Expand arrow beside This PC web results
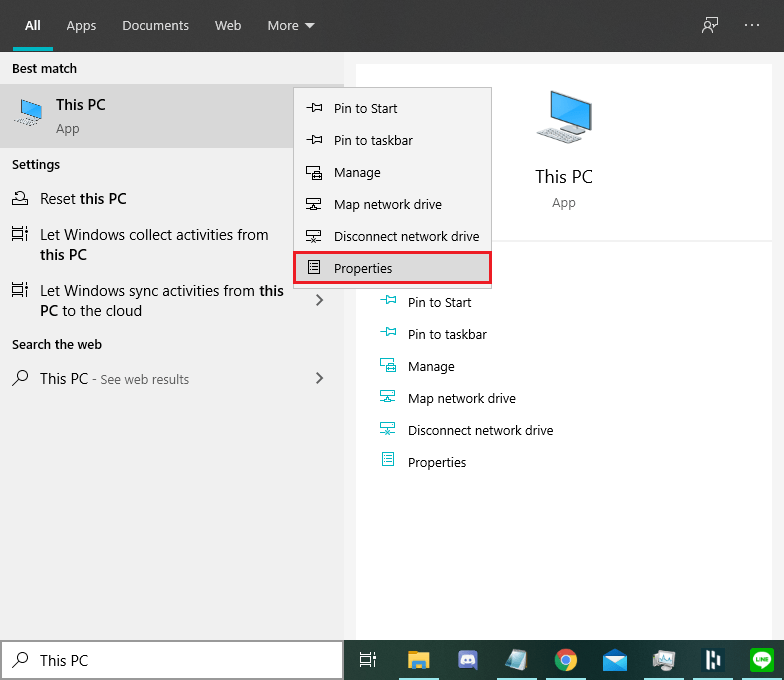The image size is (784, 680). point(320,378)
